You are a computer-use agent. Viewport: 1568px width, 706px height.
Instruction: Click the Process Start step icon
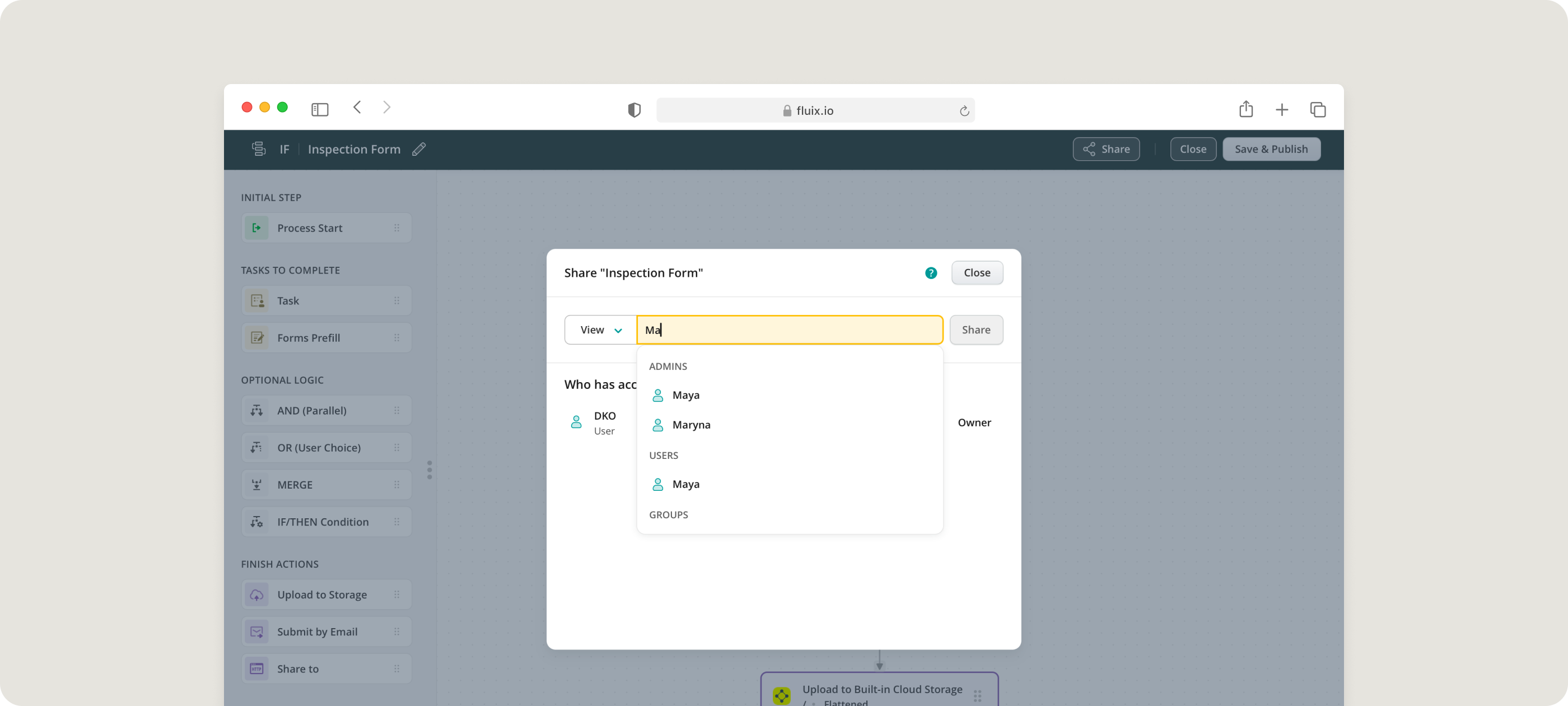(257, 228)
